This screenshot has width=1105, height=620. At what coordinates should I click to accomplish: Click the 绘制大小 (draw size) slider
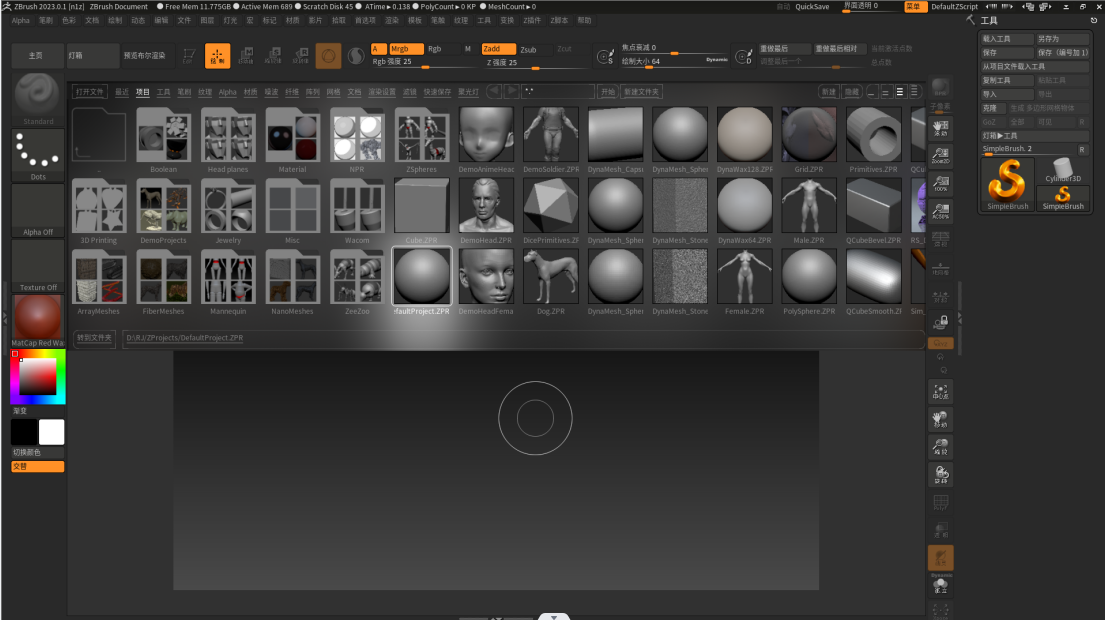[x=673, y=61]
